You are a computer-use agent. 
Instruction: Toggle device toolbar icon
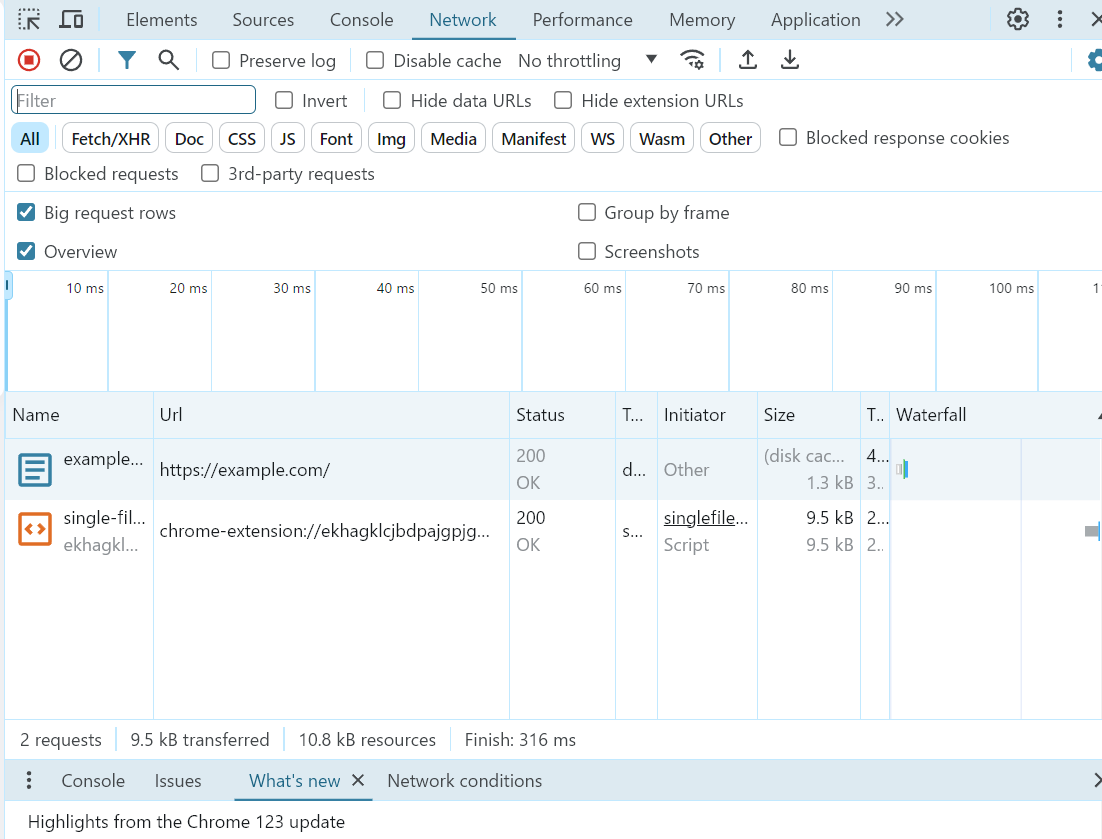(71, 19)
